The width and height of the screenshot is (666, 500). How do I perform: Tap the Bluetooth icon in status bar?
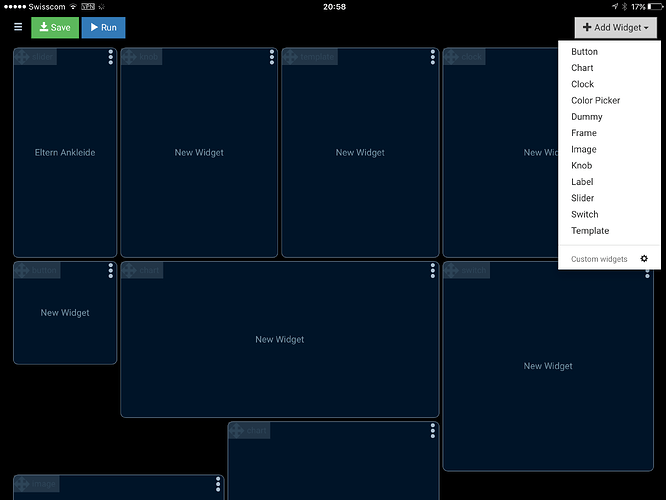624,6
